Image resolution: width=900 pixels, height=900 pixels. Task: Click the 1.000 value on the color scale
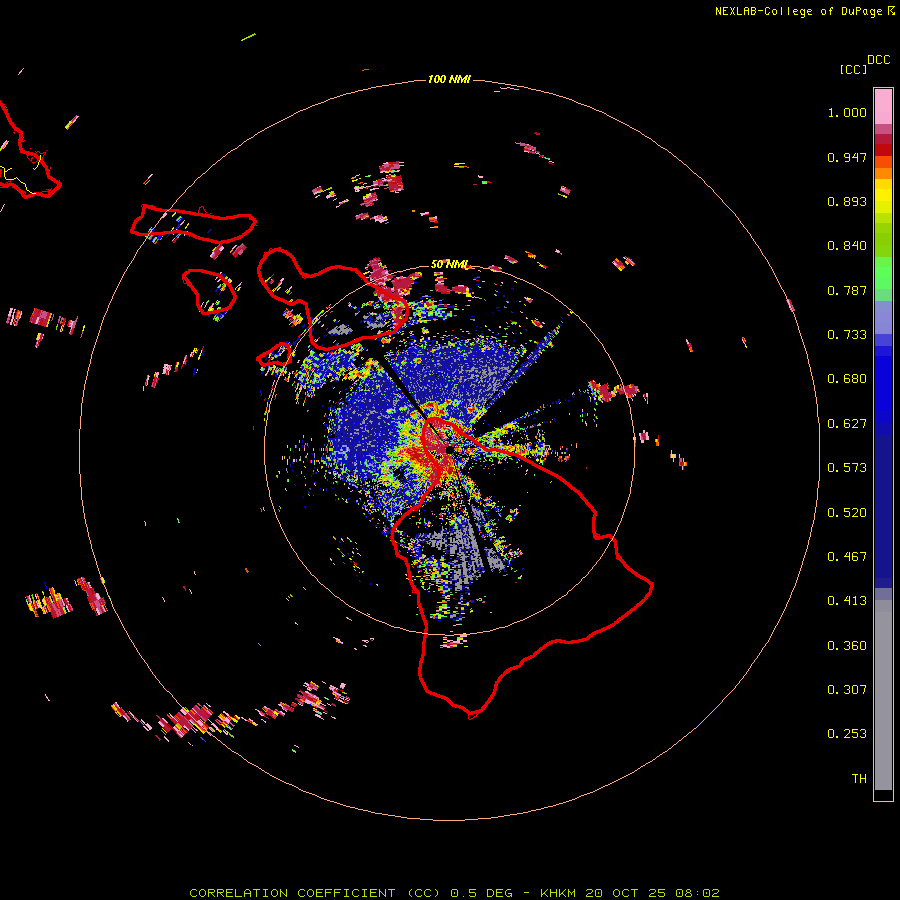(x=847, y=112)
